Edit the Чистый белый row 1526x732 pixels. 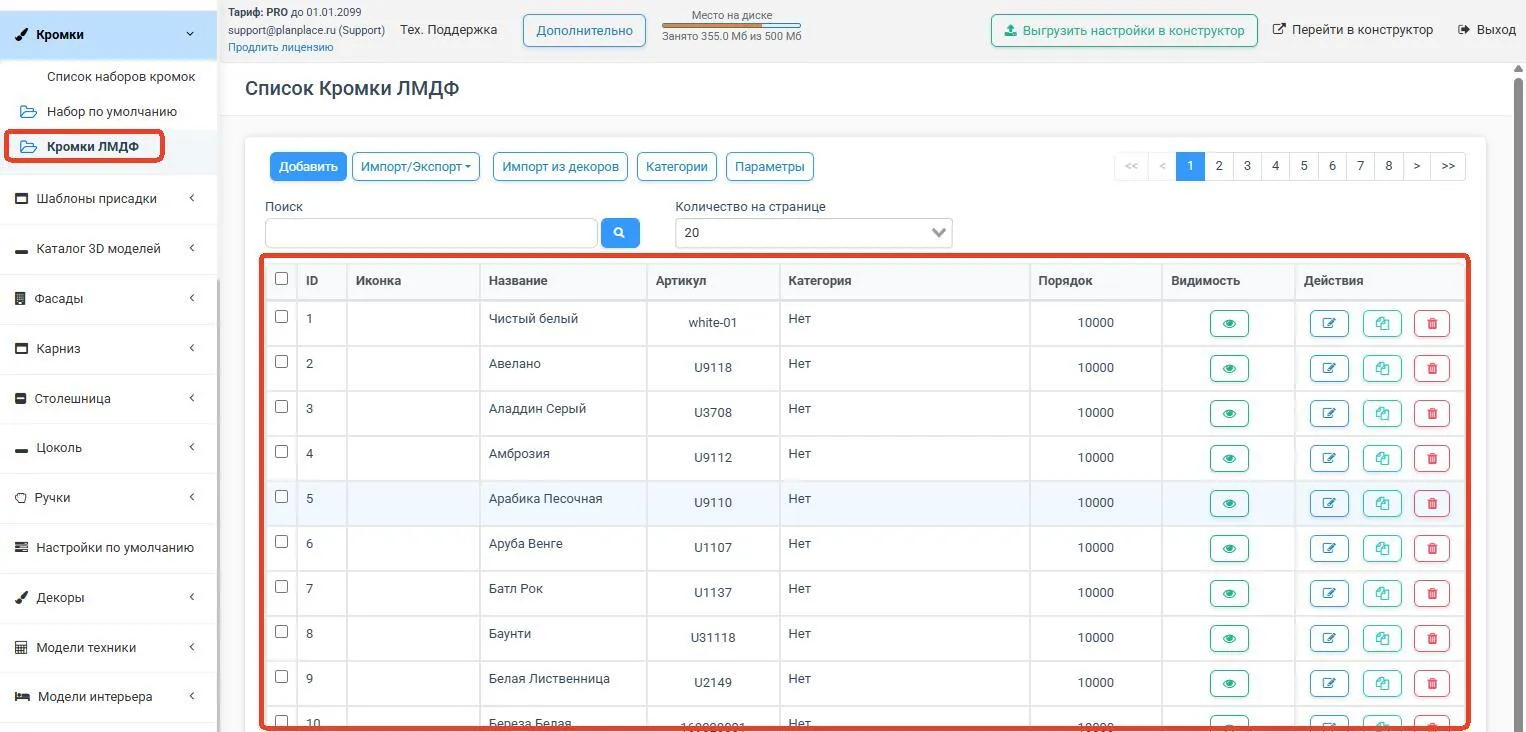(x=1329, y=323)
